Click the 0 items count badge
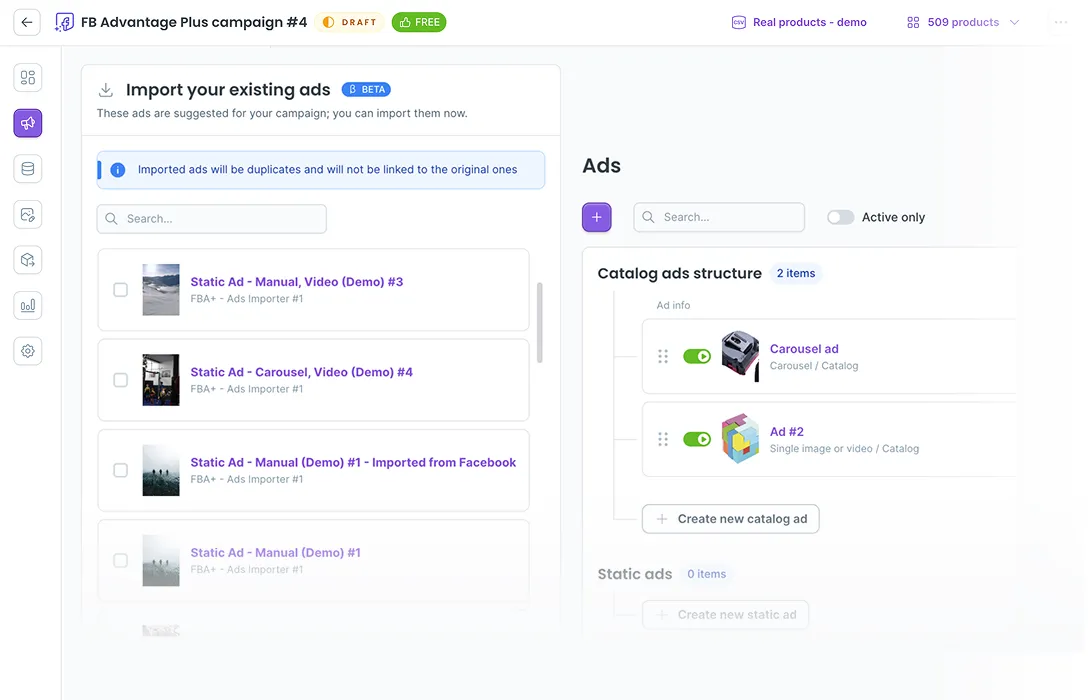The height and width of the screenshot is (700, 1088). tap(706, 574)
